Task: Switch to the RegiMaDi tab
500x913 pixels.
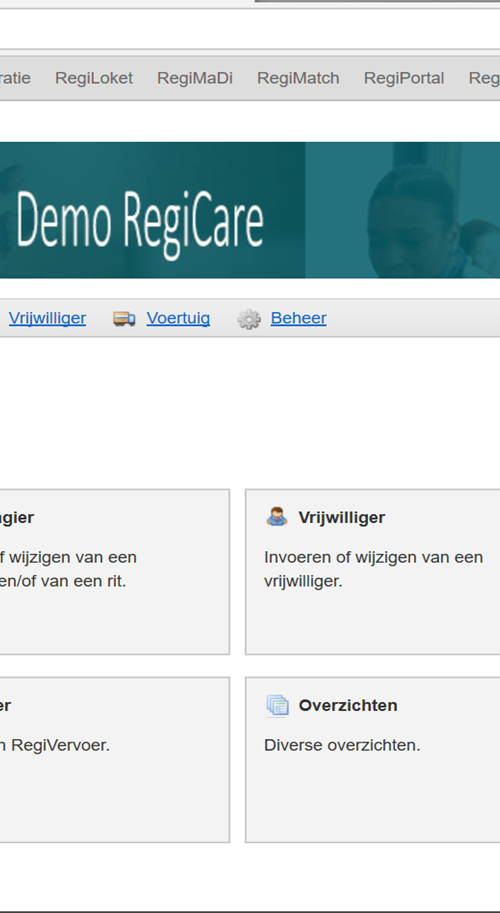Action: (x=195, y=78)
